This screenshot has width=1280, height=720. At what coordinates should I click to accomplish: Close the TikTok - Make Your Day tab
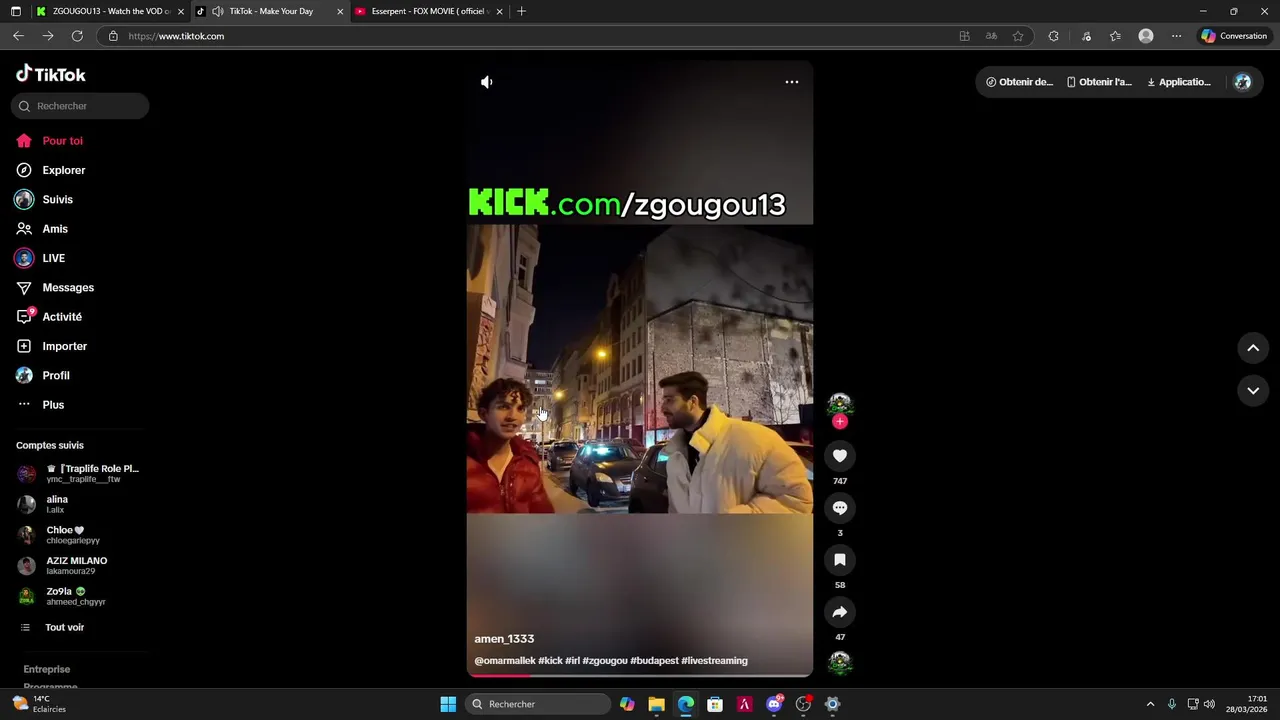(340, 11)
